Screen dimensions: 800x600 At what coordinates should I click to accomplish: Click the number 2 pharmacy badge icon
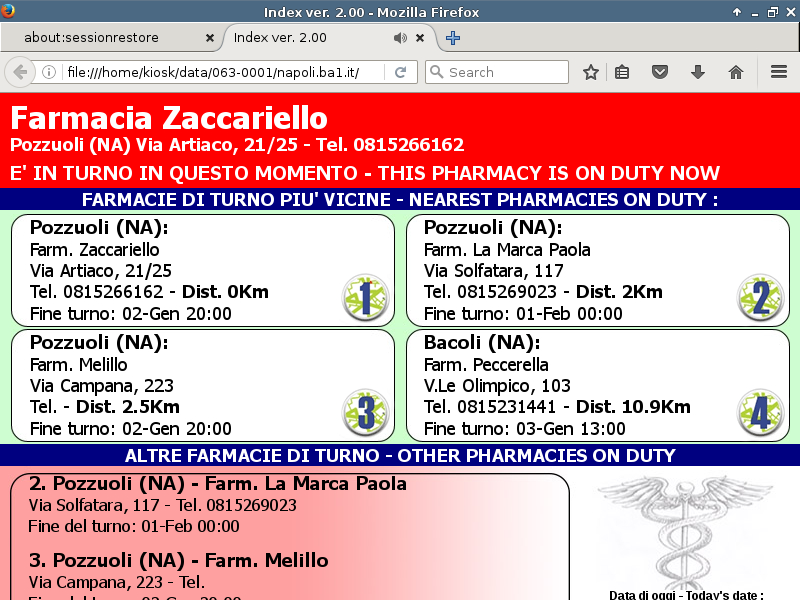[x=760, y=298]
